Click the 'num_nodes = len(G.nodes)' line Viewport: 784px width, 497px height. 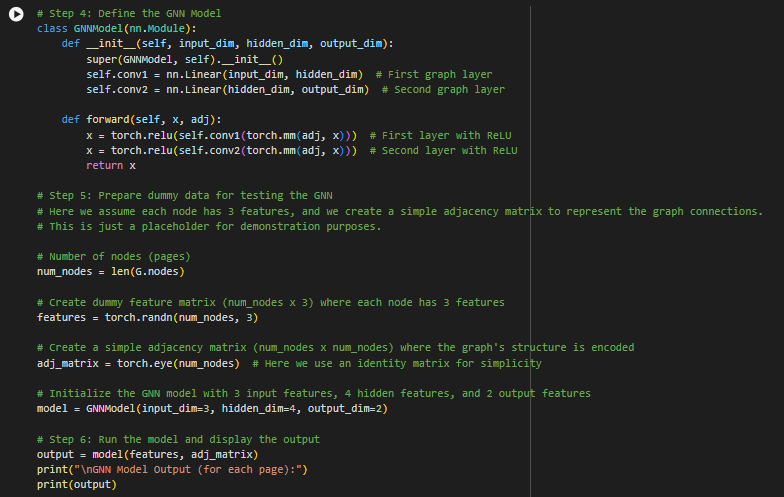coord(110,272)
